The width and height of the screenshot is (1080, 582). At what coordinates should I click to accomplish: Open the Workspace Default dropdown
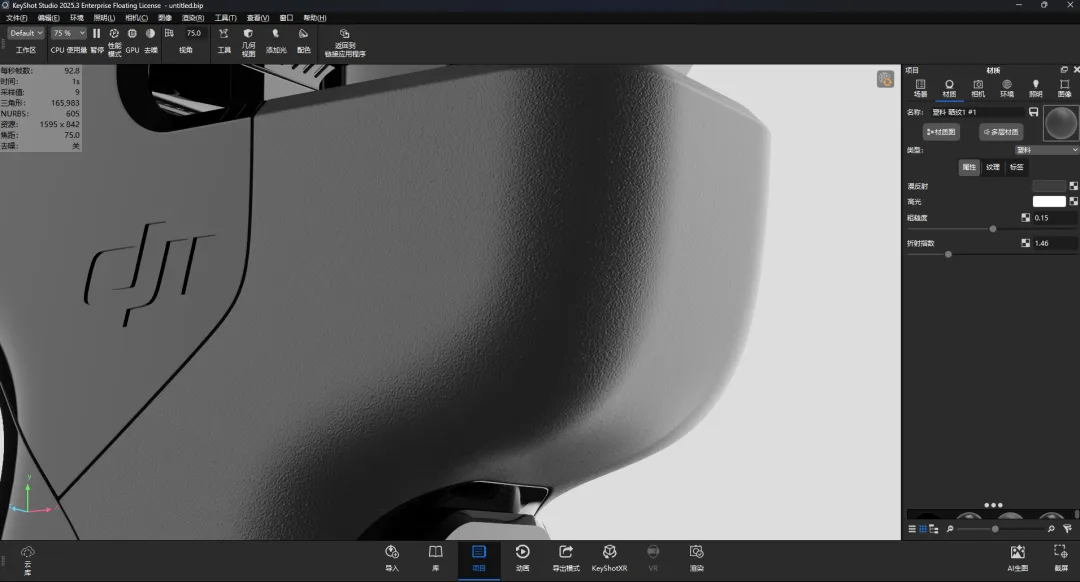click(26, 33)
